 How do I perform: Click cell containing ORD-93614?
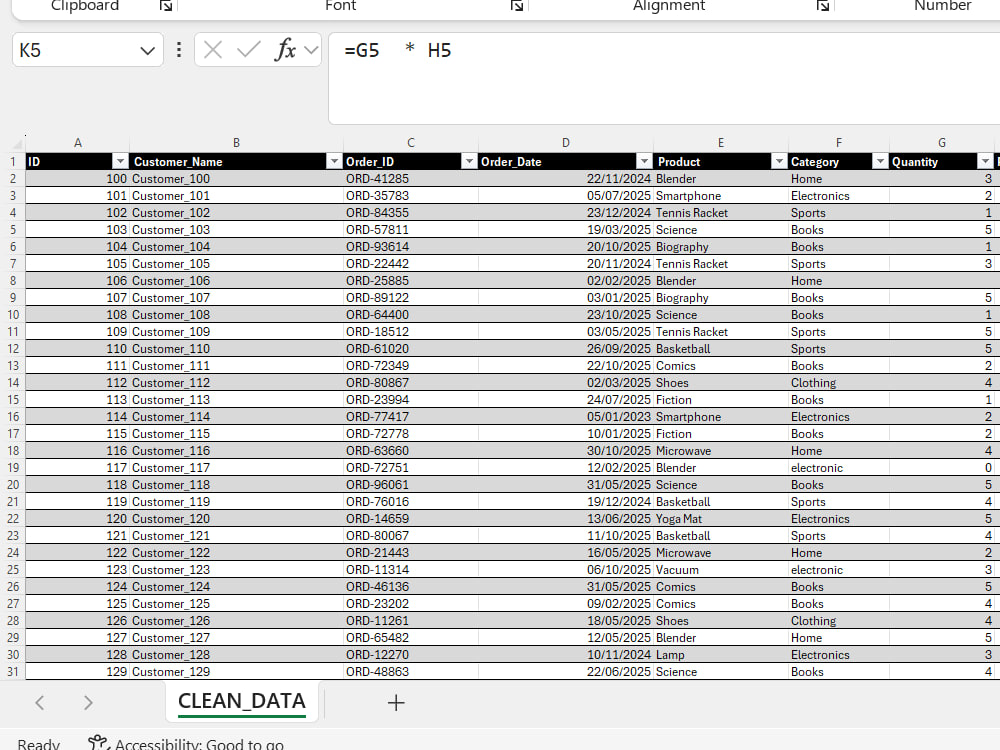411,247
